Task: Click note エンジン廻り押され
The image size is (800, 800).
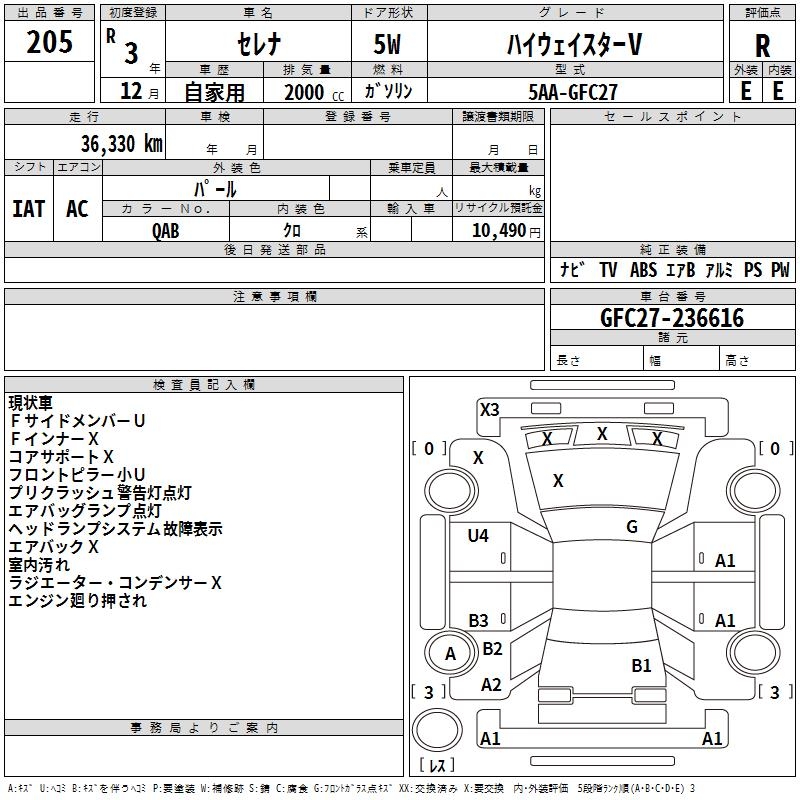Action: (x=78, y=601)
